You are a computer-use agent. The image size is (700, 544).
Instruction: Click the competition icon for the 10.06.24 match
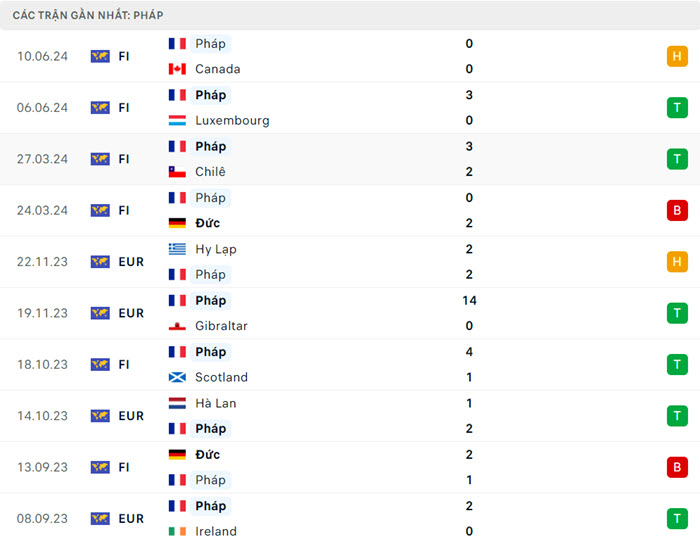click(100, 56)
